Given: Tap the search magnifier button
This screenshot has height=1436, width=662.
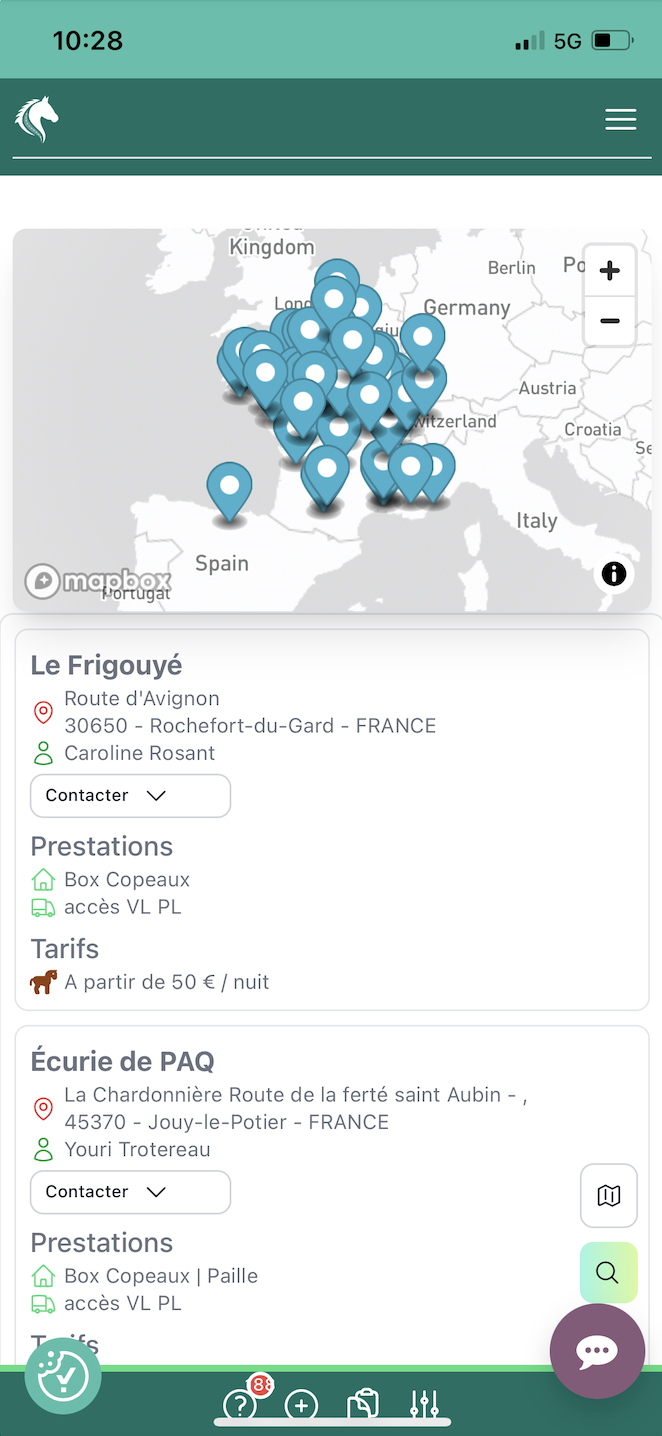Looking at the screenshot, I should coord(608,1272).
